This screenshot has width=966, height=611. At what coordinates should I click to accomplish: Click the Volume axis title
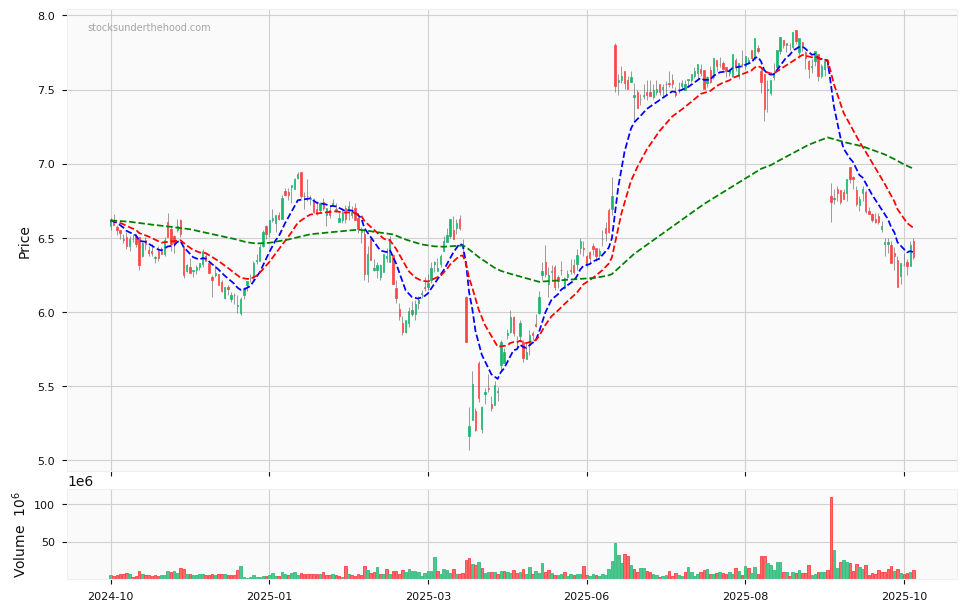click(21, 534)
